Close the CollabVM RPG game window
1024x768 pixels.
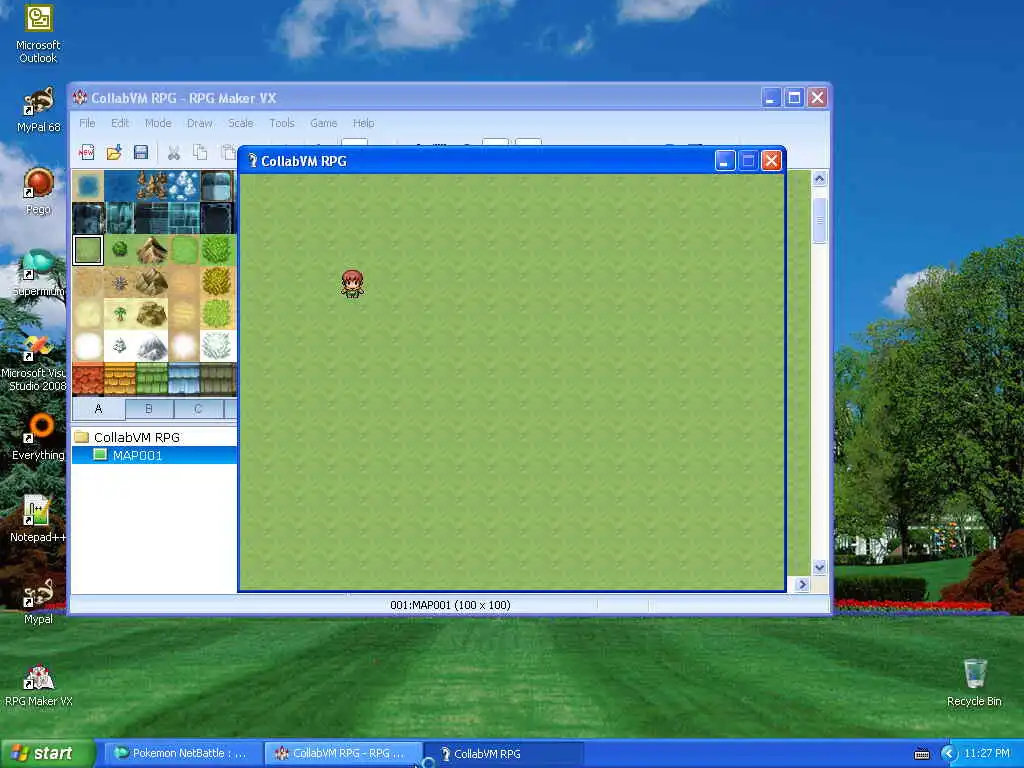[771, 161]
